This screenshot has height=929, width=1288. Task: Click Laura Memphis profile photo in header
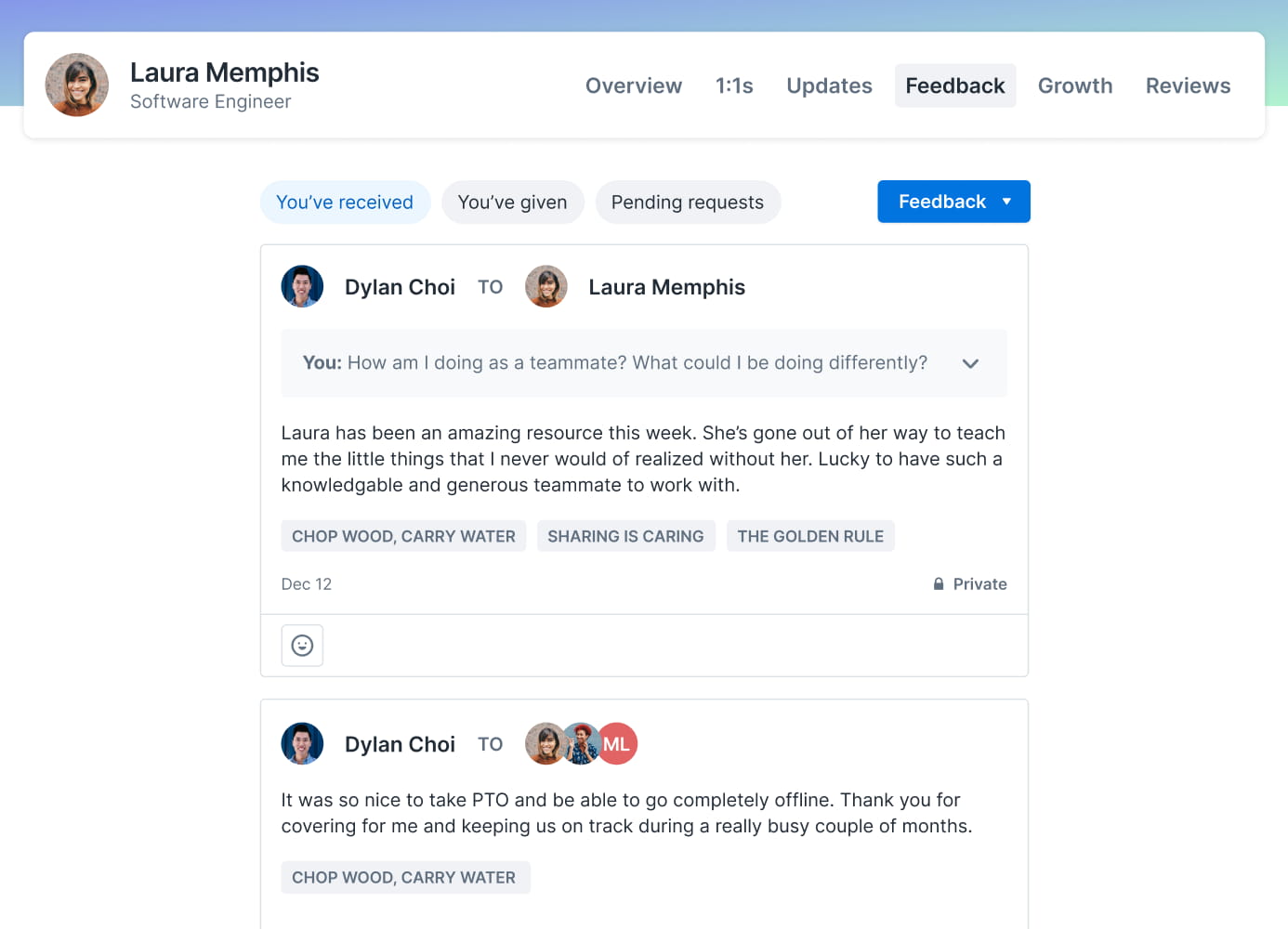pyautogui.click(x=77, y=85)
